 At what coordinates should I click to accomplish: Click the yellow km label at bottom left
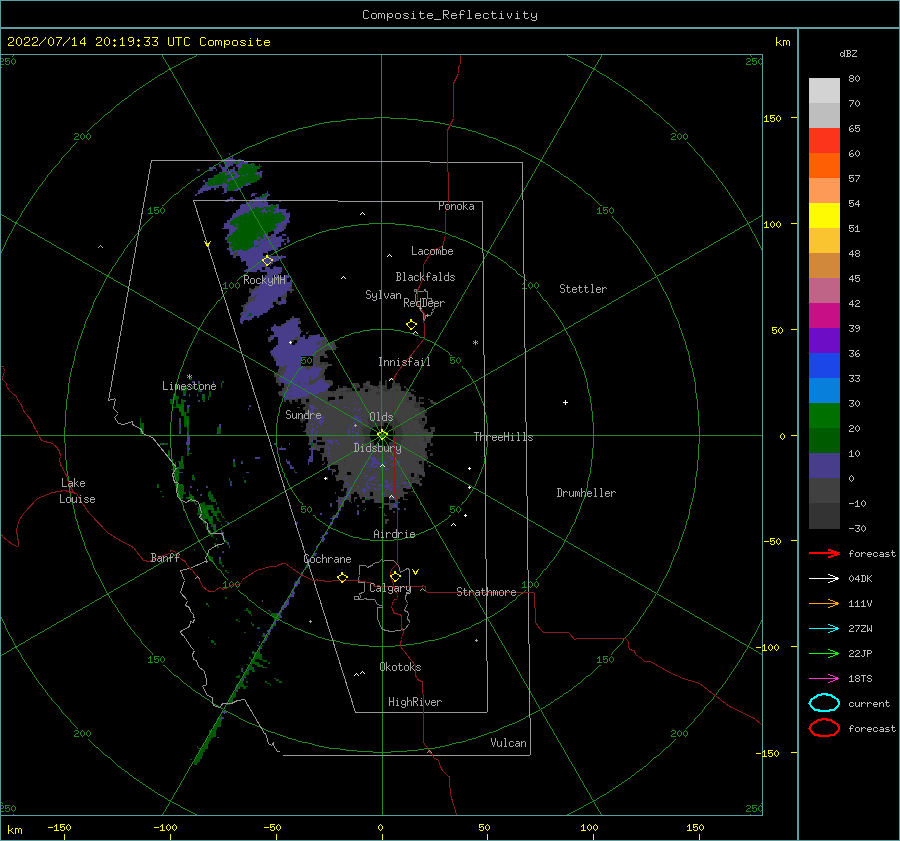(x=14, y=830)
